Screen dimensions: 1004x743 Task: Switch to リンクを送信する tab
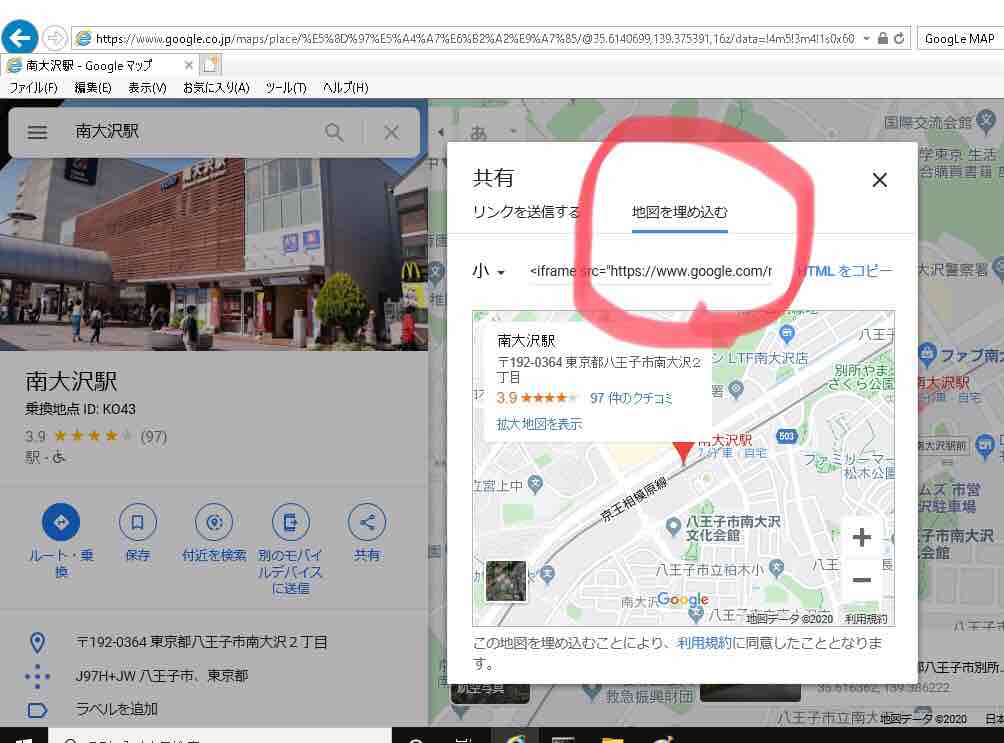click(526, 211)
